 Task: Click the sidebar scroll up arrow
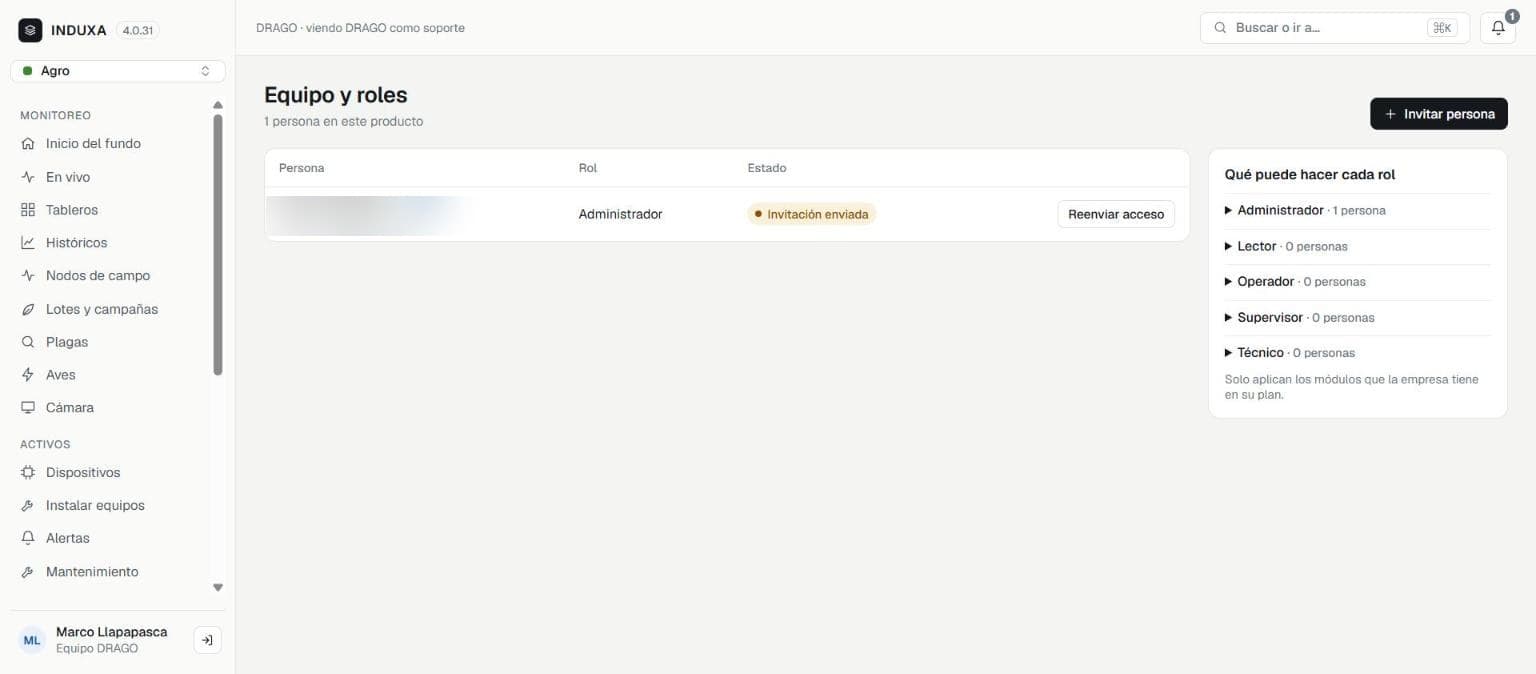click(x=218, y=105)
